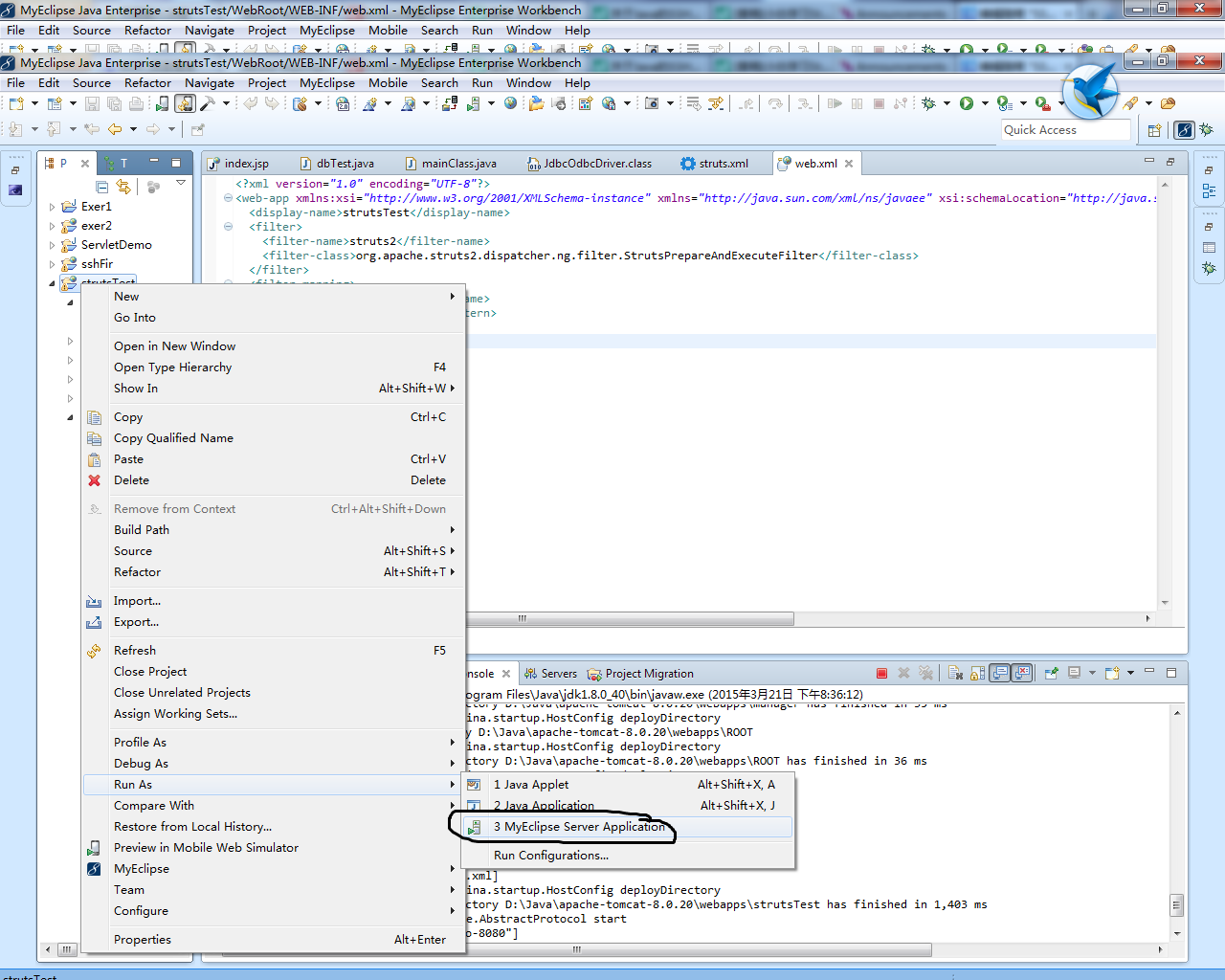Image resolution: width=1225 pixels, height=980 pixels.
Task: Click Collapse All in Package Explorer
Action: click(101, 187)
